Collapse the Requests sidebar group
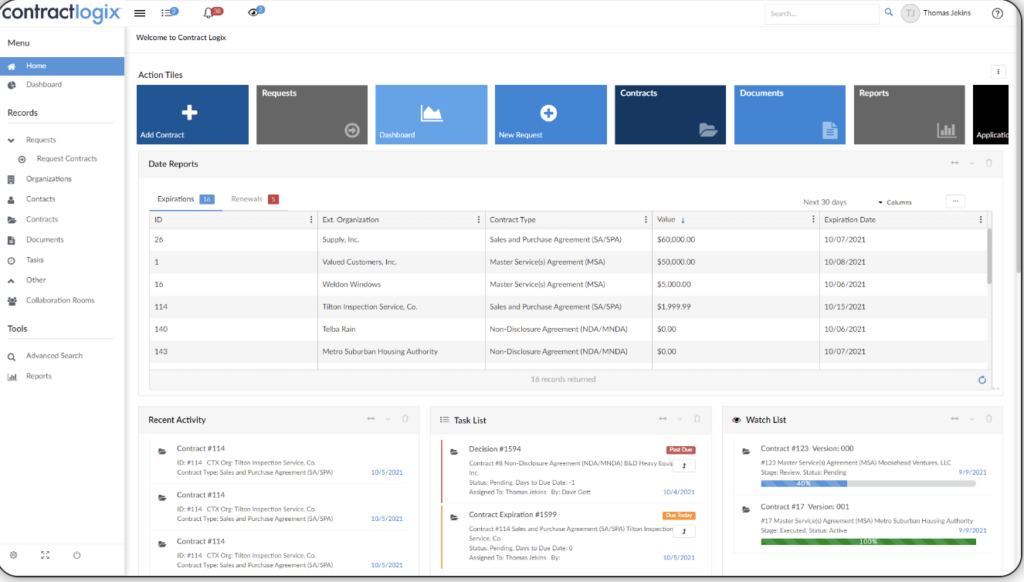Screen dimensions: 1024x582 click(x=11, y=140)
